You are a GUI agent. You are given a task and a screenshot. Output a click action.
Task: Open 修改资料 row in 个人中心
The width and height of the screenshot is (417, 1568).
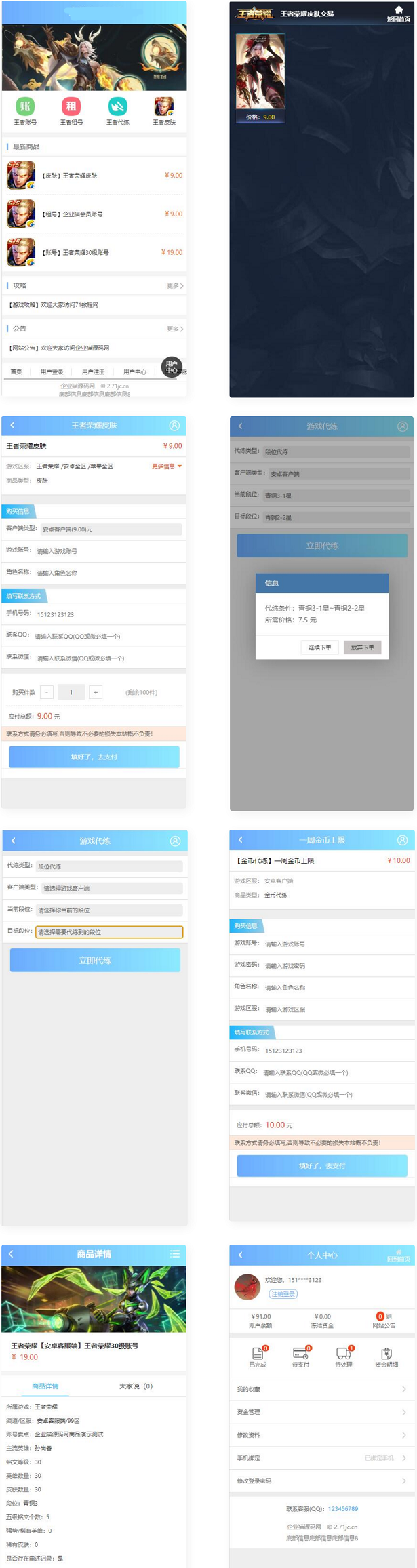point(322,1435)
